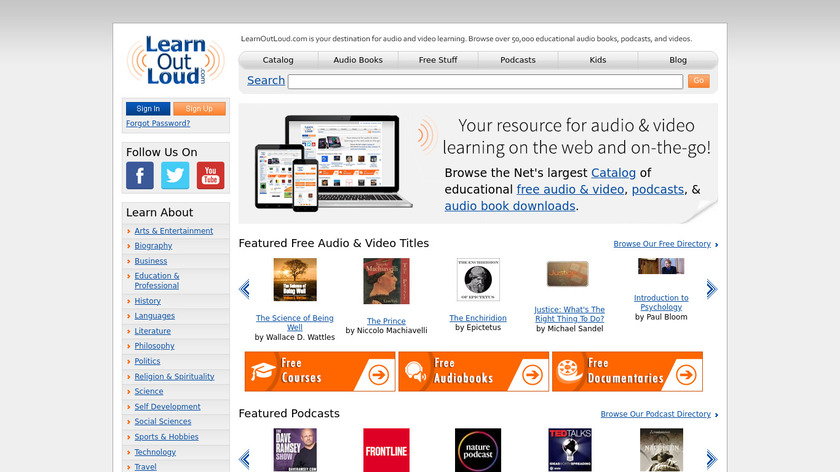The width and height of the screenshot is (840, 472).
Task: Select the Sports & Hobbies category
Action: (x=166, y=437)
